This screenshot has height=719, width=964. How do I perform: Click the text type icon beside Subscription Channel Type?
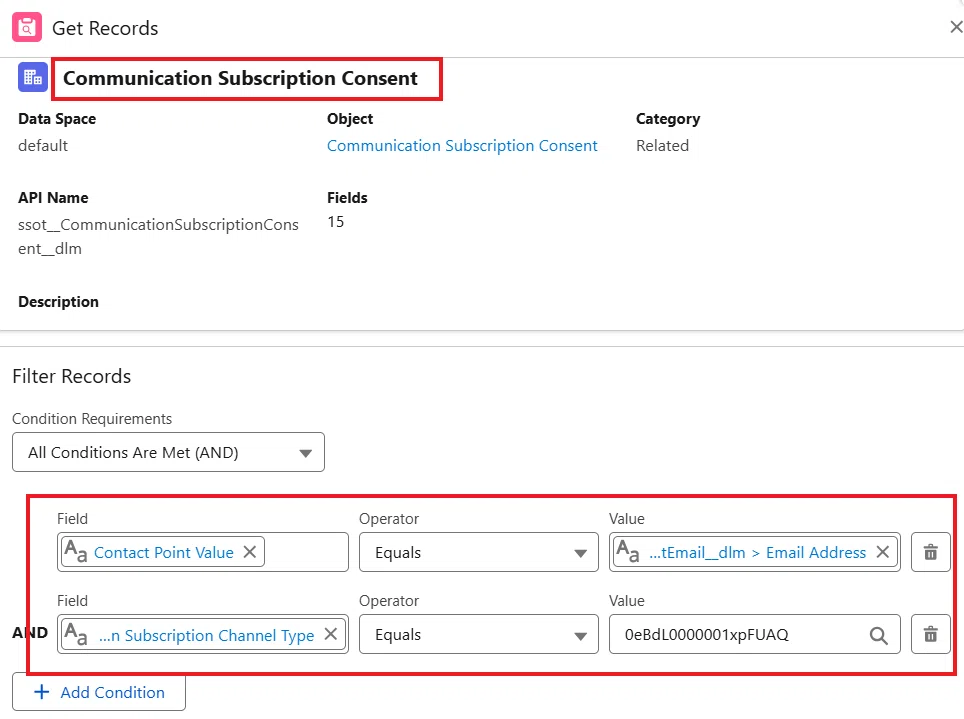pos(76,634)
